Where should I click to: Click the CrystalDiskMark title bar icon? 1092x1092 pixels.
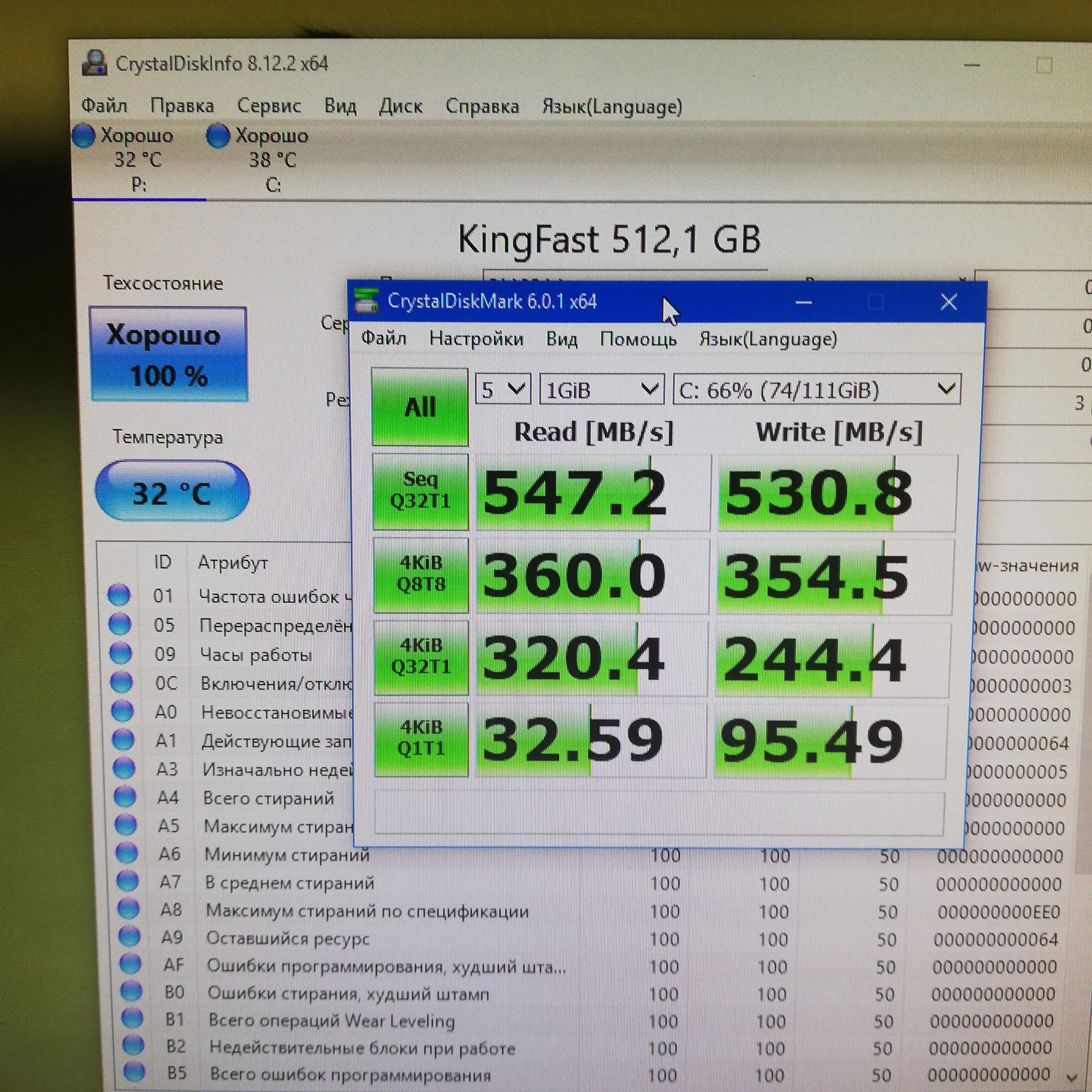point(366,301)
